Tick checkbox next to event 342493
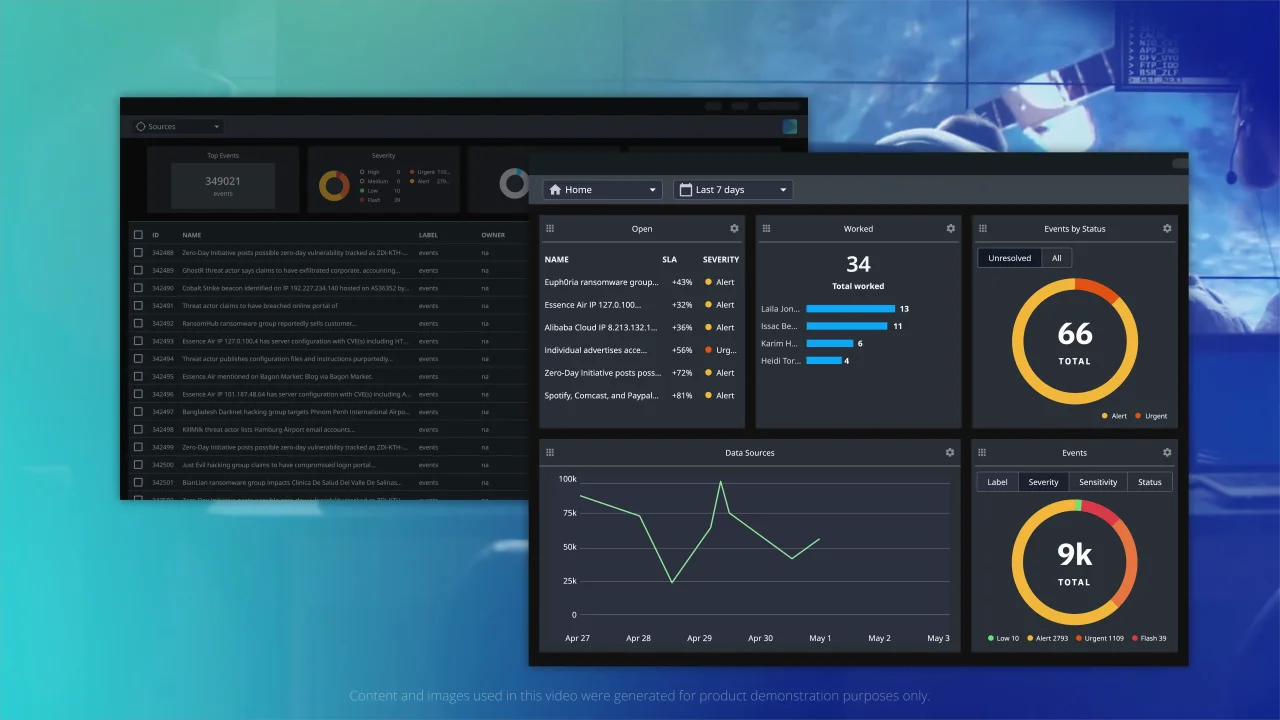 tap(138, 341)
